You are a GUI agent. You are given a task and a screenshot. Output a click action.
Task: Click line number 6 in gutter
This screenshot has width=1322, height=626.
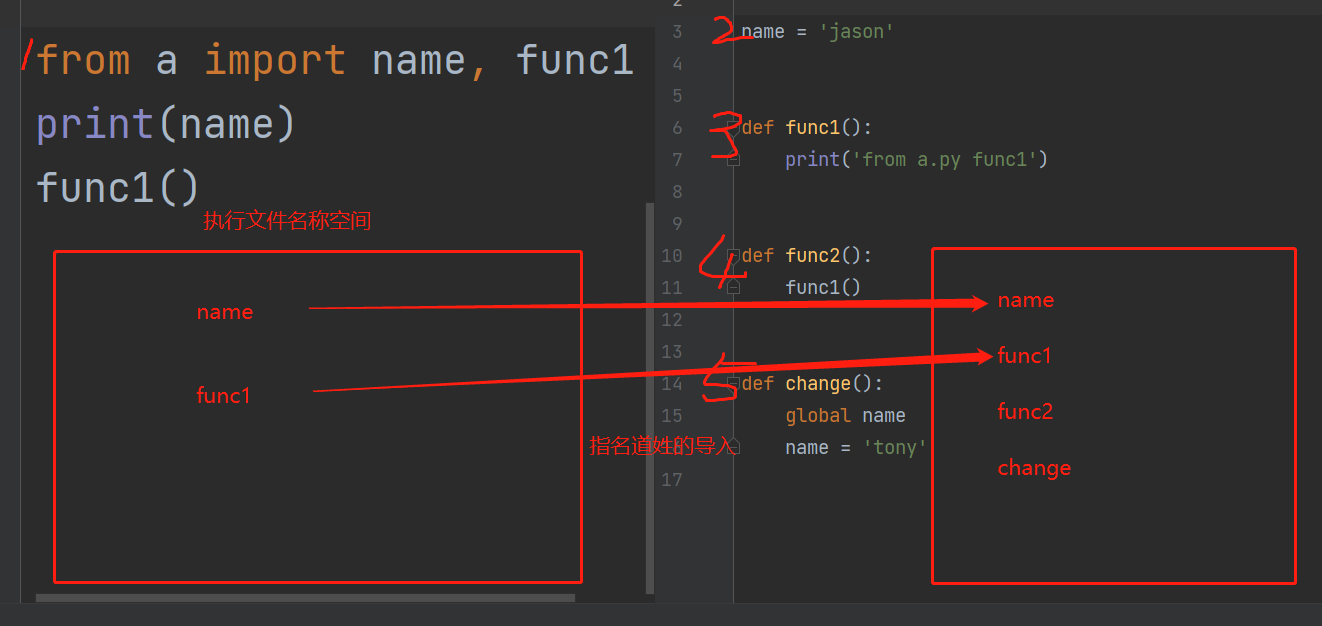677,127
